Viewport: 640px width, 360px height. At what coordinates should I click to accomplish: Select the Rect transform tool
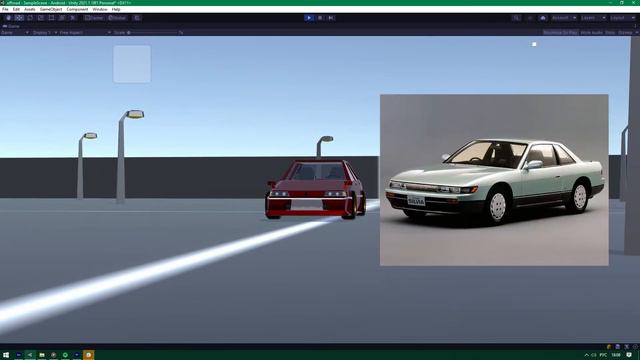pos(51,18)
